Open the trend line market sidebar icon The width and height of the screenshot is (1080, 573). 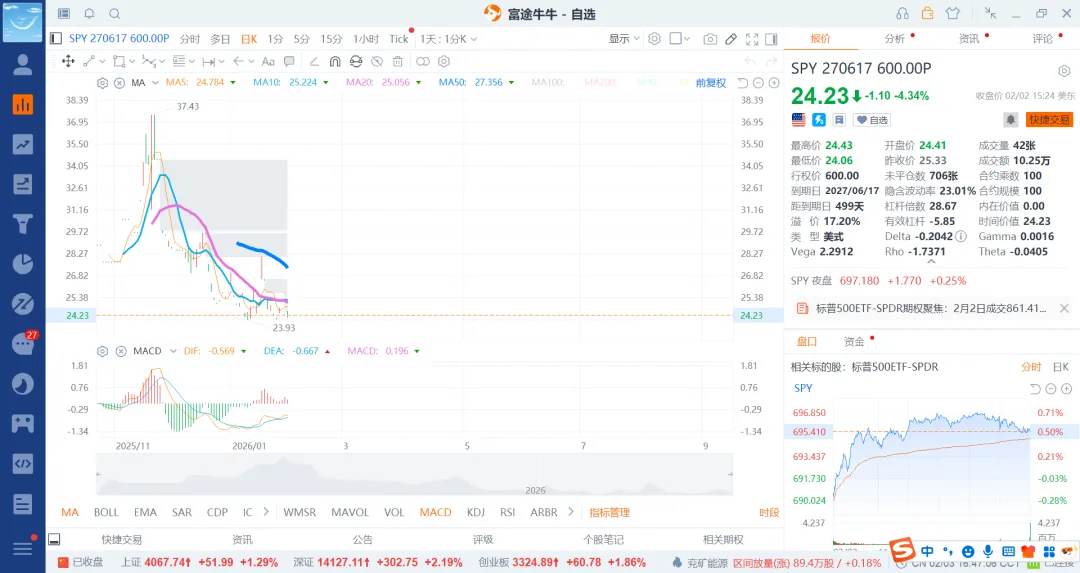point(23,144)
